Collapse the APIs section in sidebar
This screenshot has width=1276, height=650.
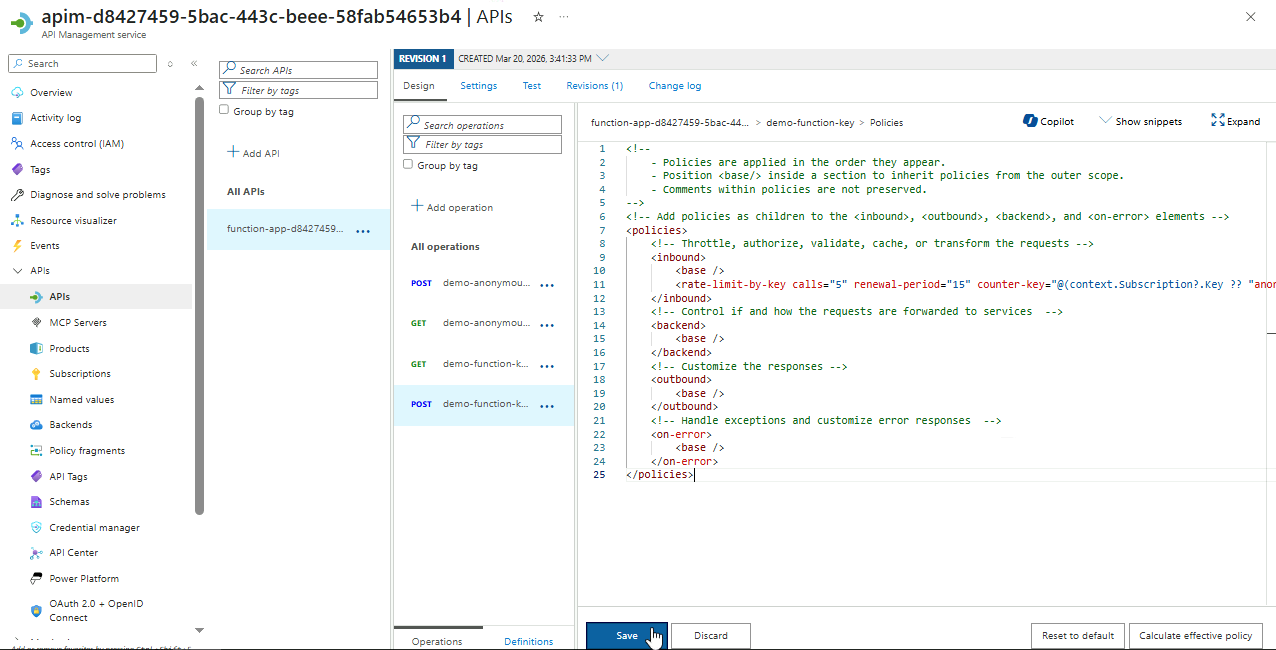17,271
